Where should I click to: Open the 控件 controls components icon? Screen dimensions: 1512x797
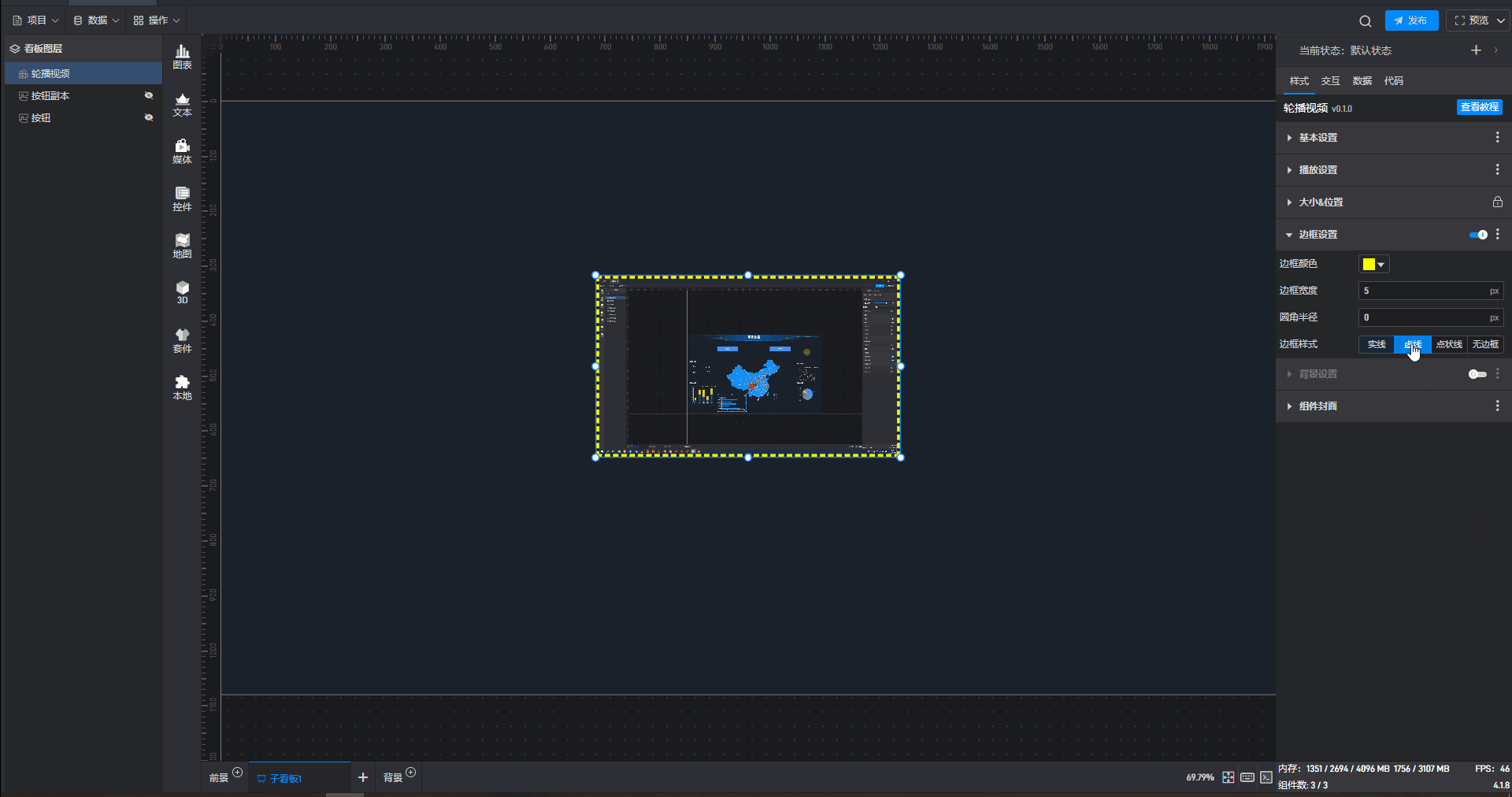[182, 198]
